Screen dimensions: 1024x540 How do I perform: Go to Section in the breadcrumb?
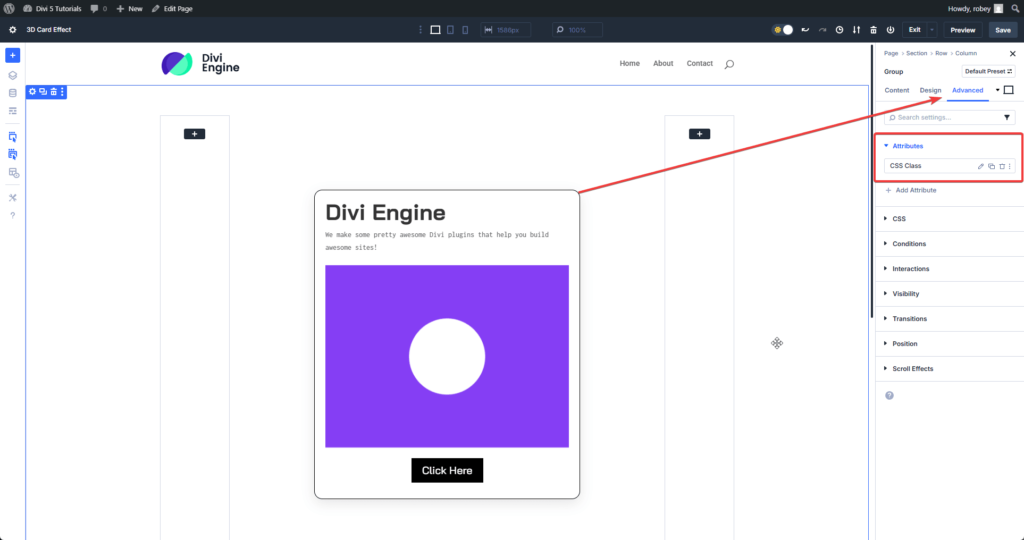pos(917,53)
